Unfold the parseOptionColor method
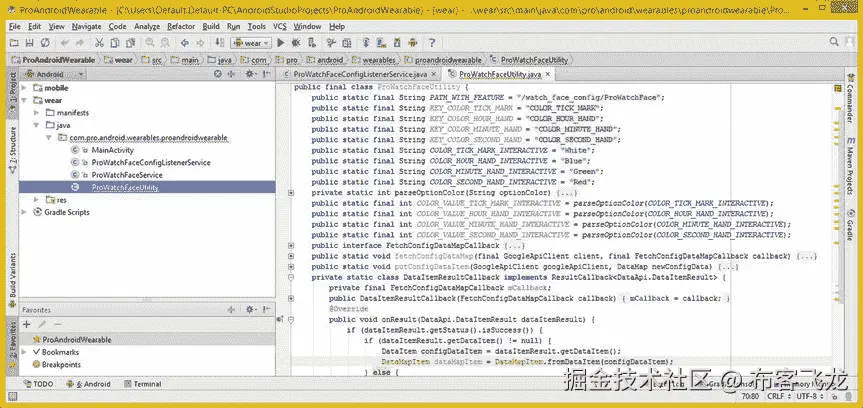This screenshot has width=863, height=408. [291, 193]
